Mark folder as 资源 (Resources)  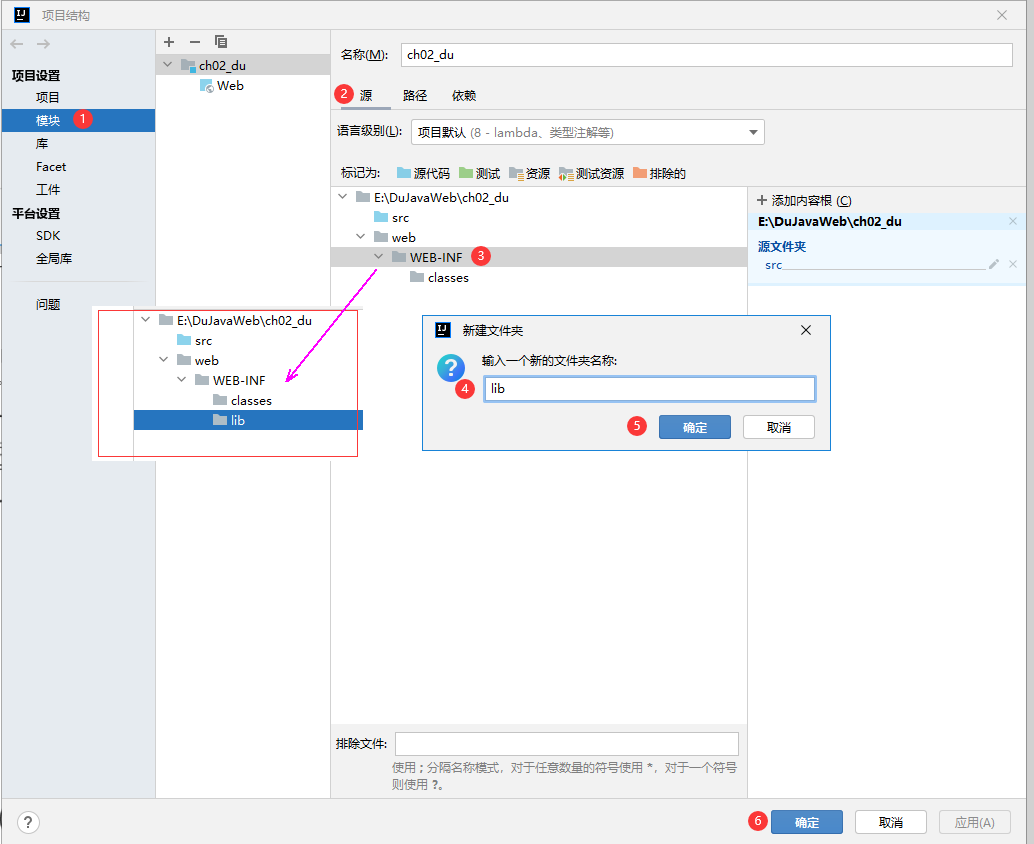pos(530,173)
